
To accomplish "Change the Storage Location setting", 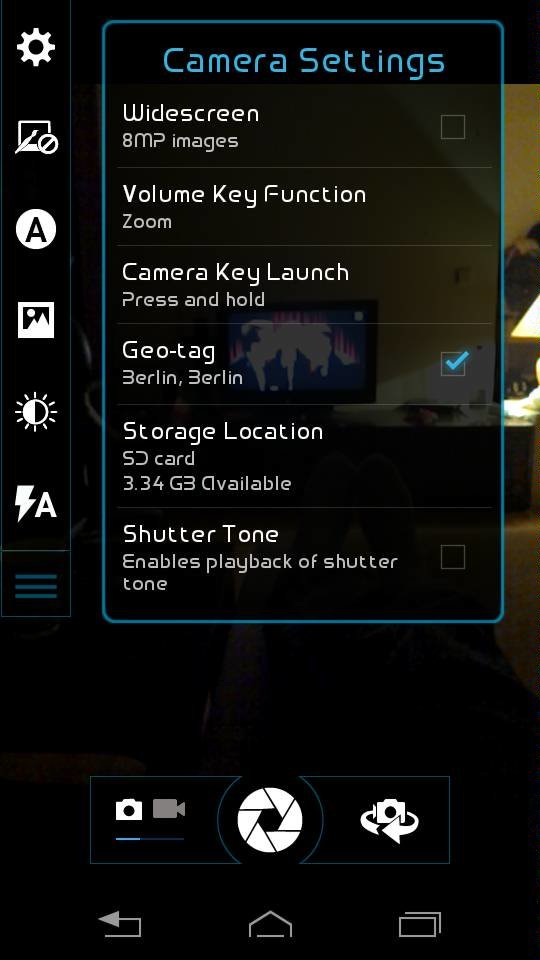I will point(304,456).
